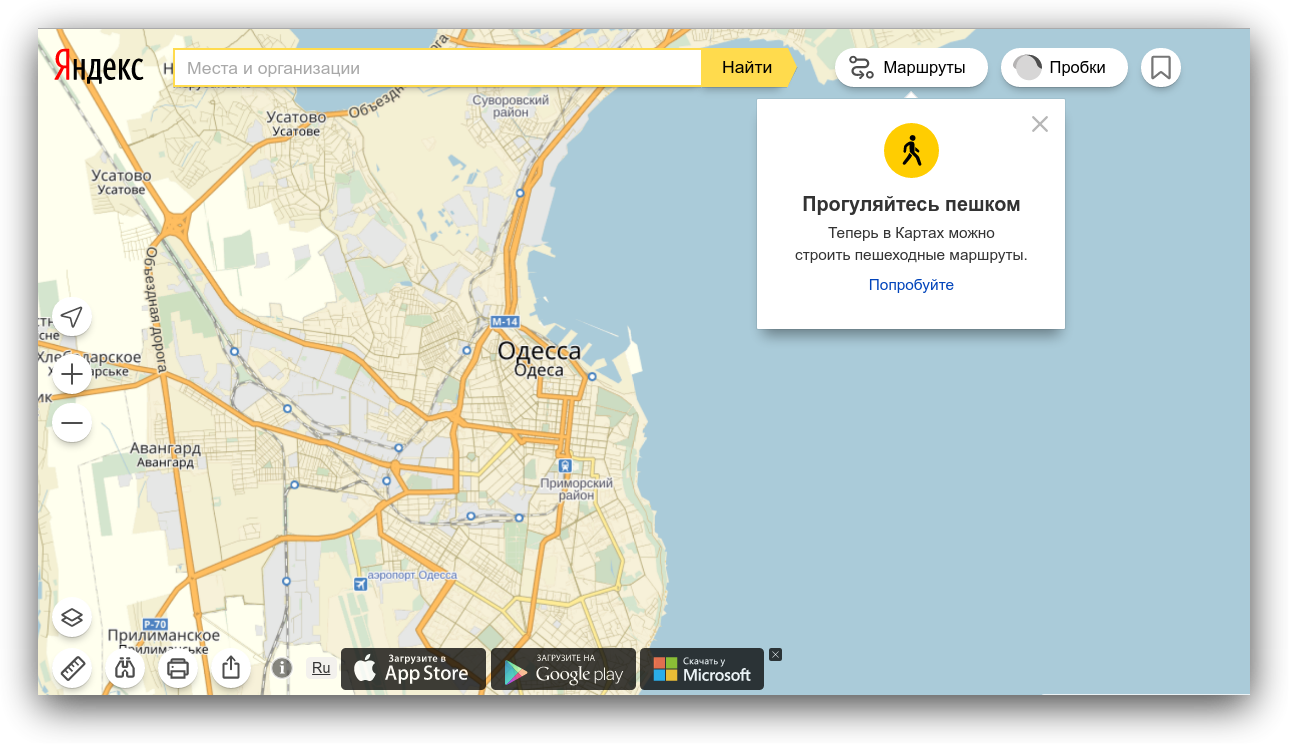This screenshot has height=744, width=1289.
Task: Click the Найти search button
Action: pyautogui.click(x=747, y=68)
